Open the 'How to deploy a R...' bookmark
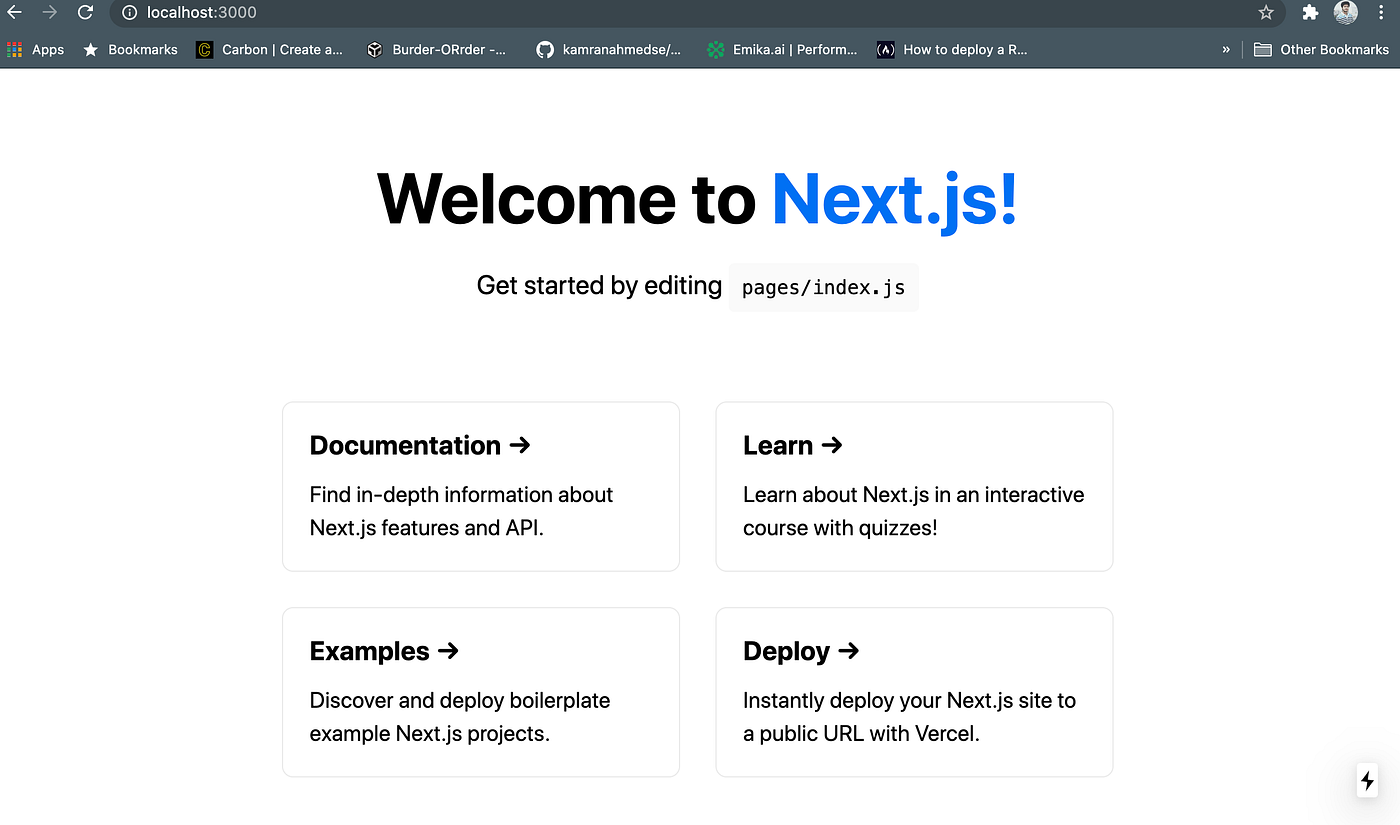1400x825 pixels. point(952,49)
